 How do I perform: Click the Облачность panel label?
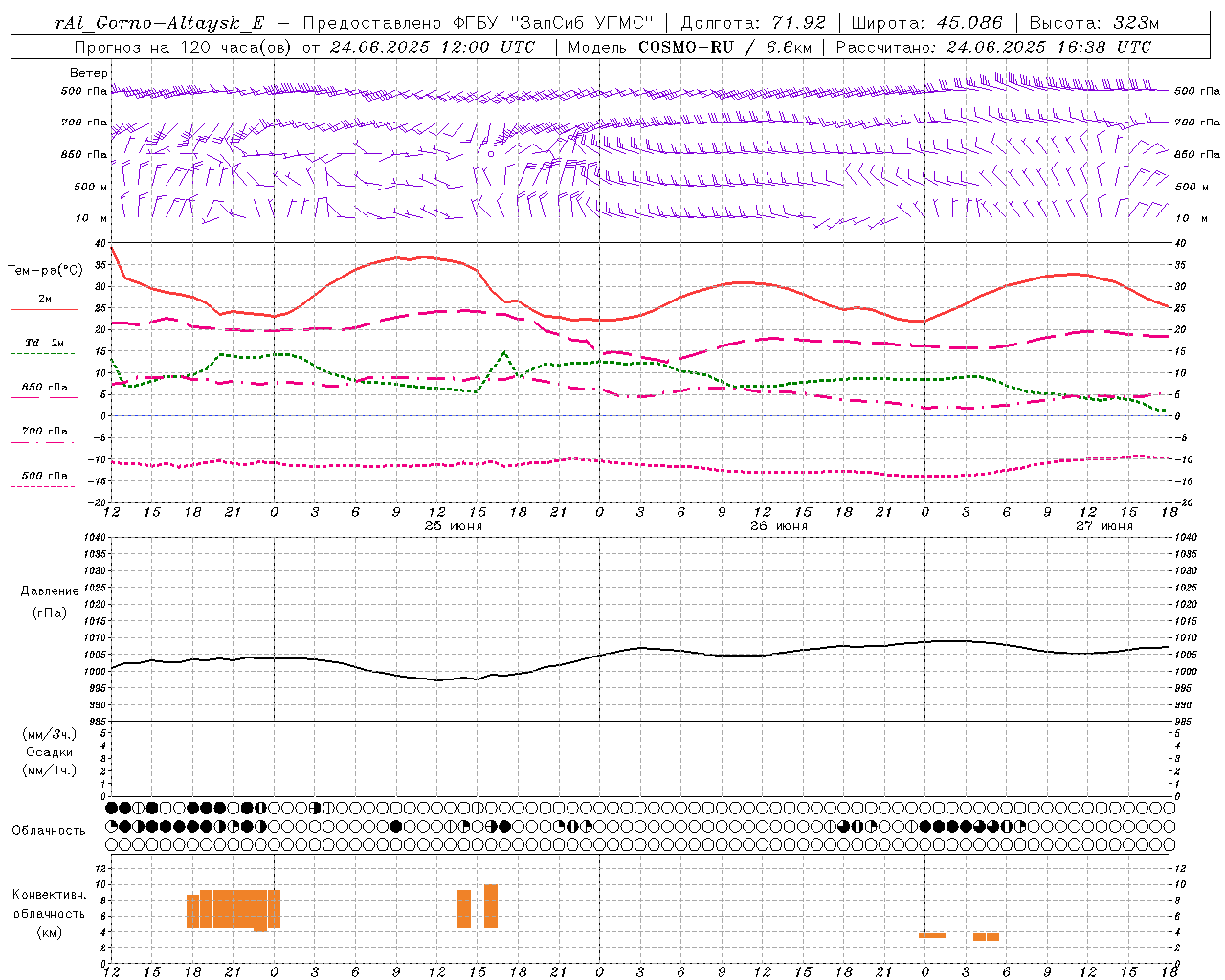pyautogui.click(x=49, y=830)
